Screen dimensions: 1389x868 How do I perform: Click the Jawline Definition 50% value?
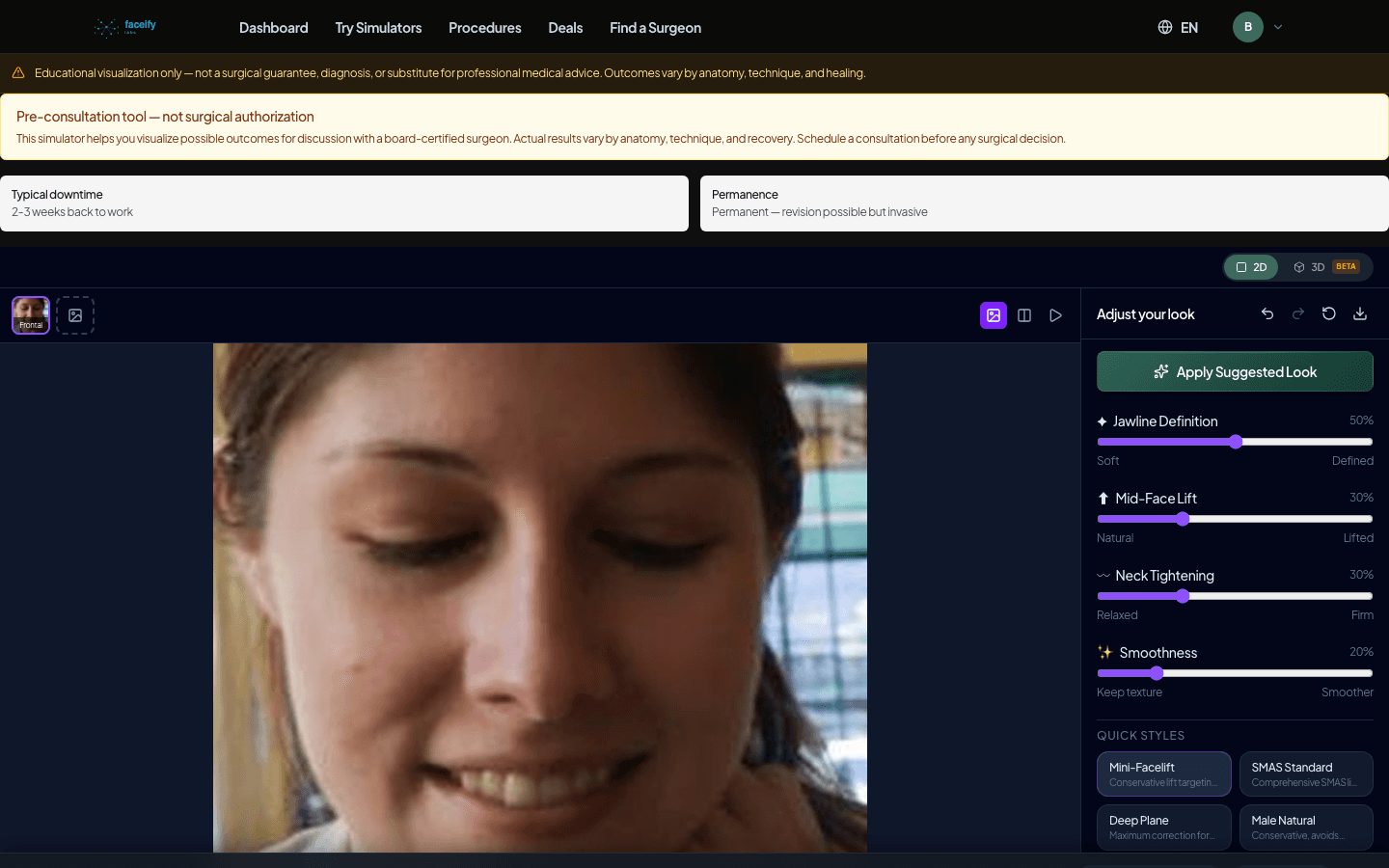pyautogui.click(x=1361, y=420)
